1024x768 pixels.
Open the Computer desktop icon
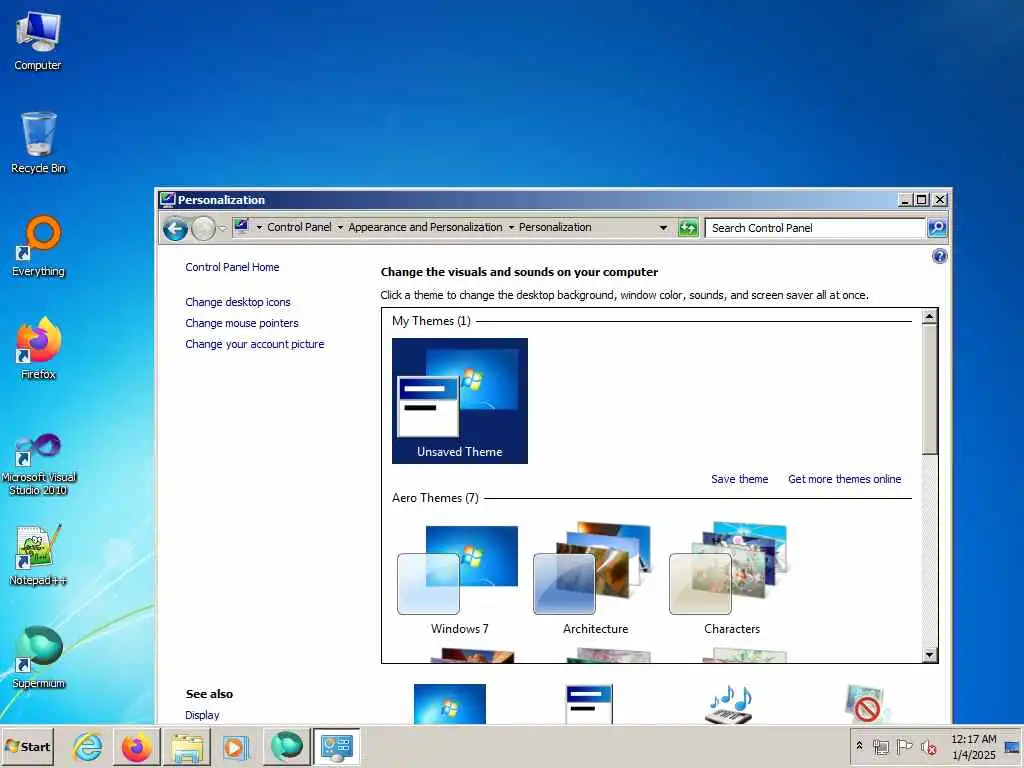coord(38,40)
